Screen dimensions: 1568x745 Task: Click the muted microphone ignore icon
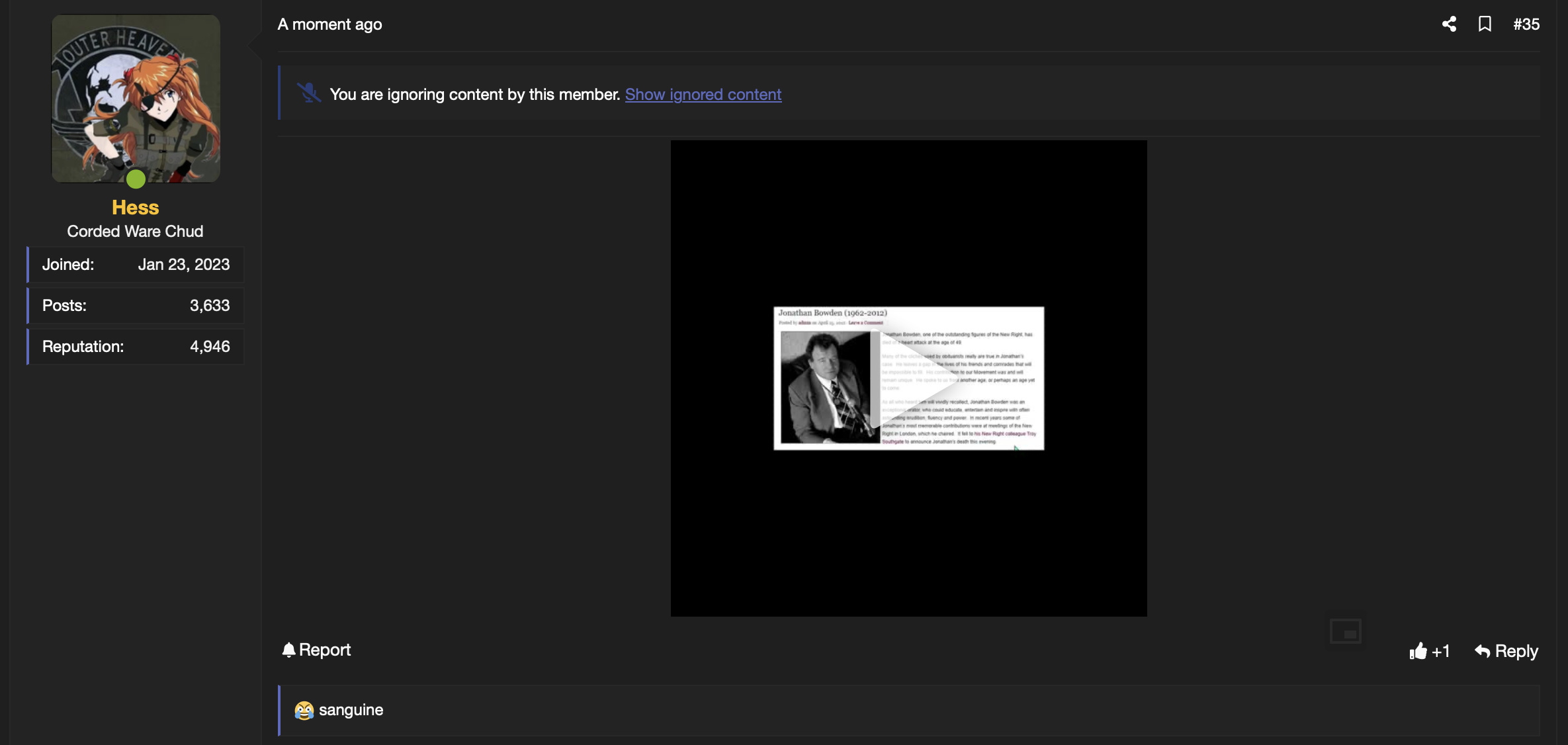[308, 93]
